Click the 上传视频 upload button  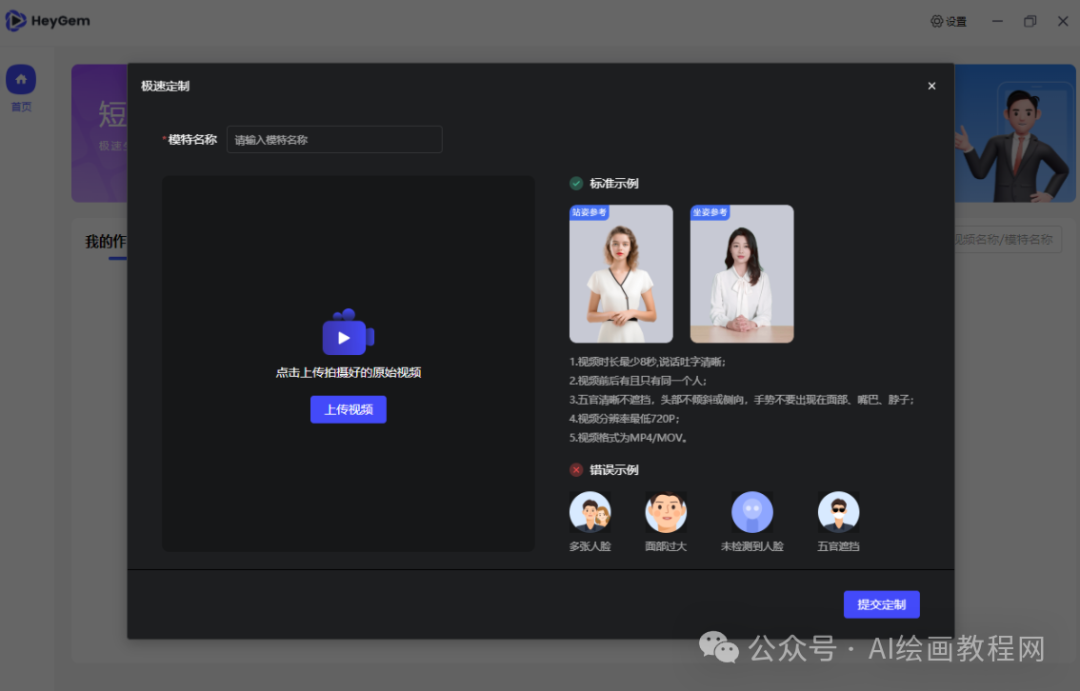click(x=348, y=409)
